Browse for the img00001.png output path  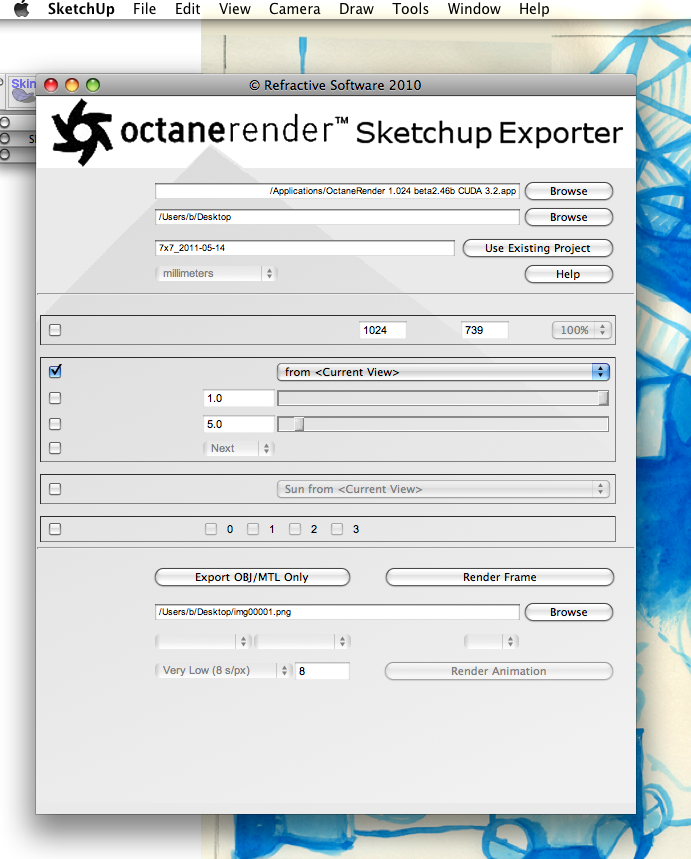tap(569, 612)
